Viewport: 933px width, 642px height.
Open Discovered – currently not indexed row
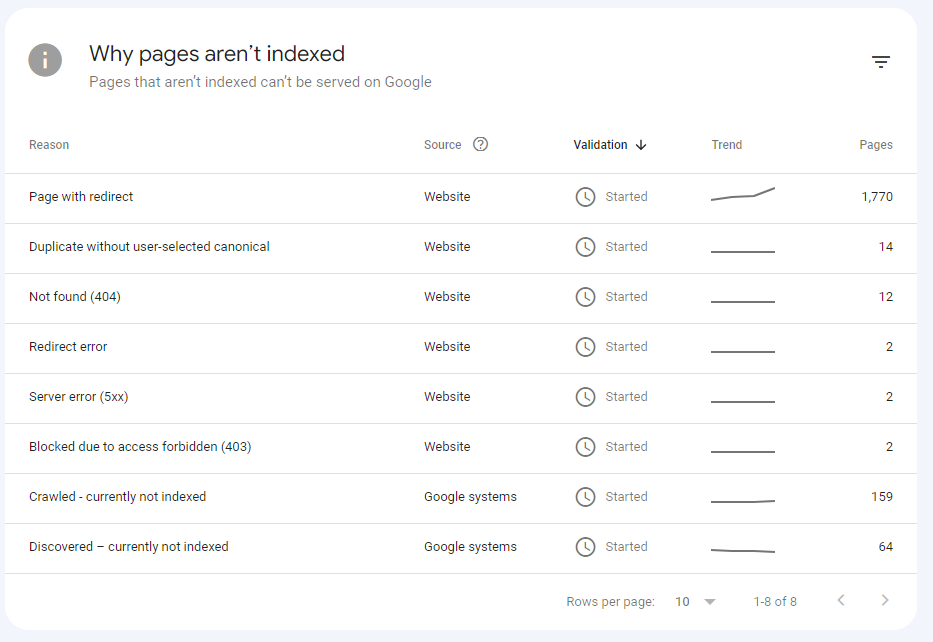[x=128, y=547]
